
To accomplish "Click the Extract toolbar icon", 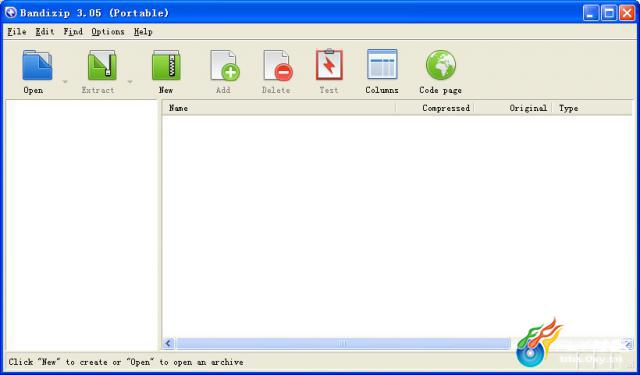I will click(x=102, y=65).
